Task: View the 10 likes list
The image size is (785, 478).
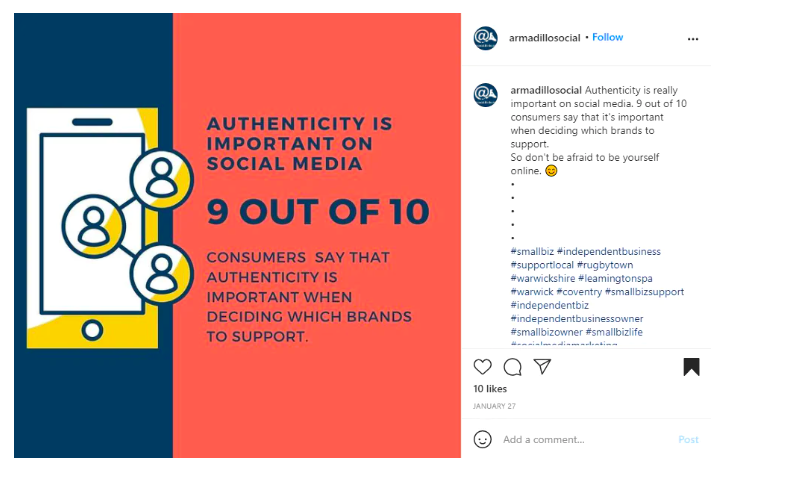Action: click(490, 389)
